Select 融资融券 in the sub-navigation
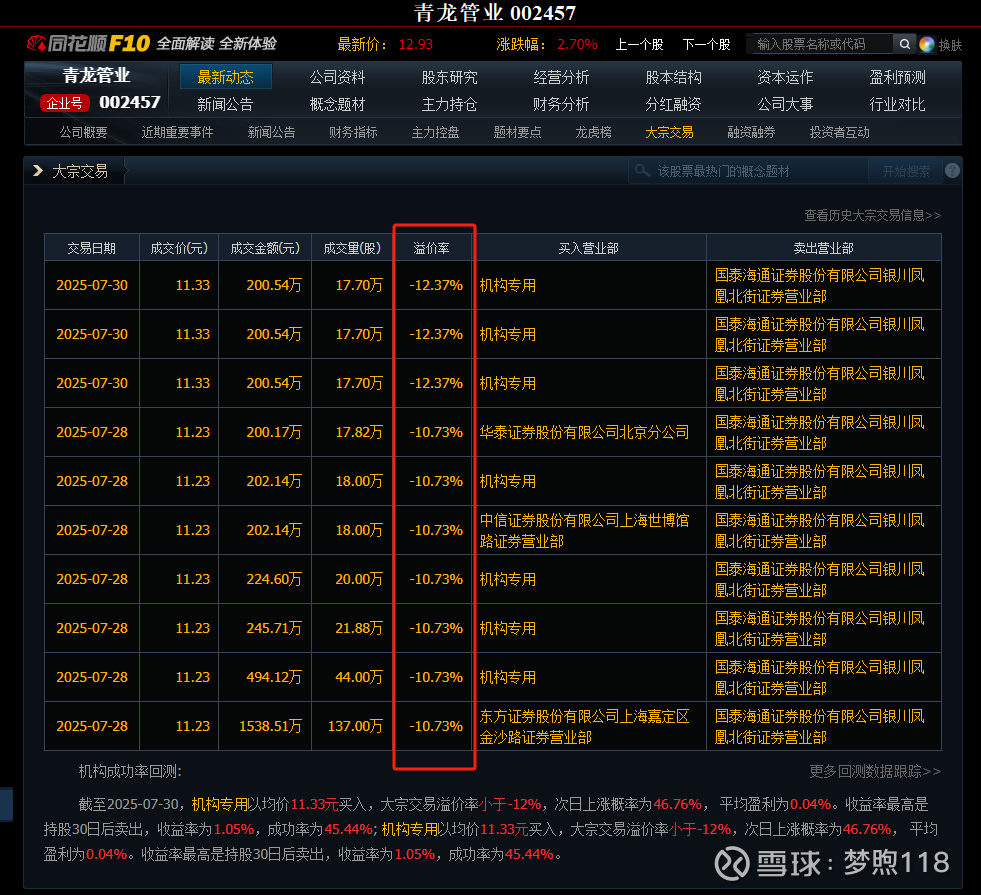The width and height of the screenshot is (981, 895). click(751, 132)
